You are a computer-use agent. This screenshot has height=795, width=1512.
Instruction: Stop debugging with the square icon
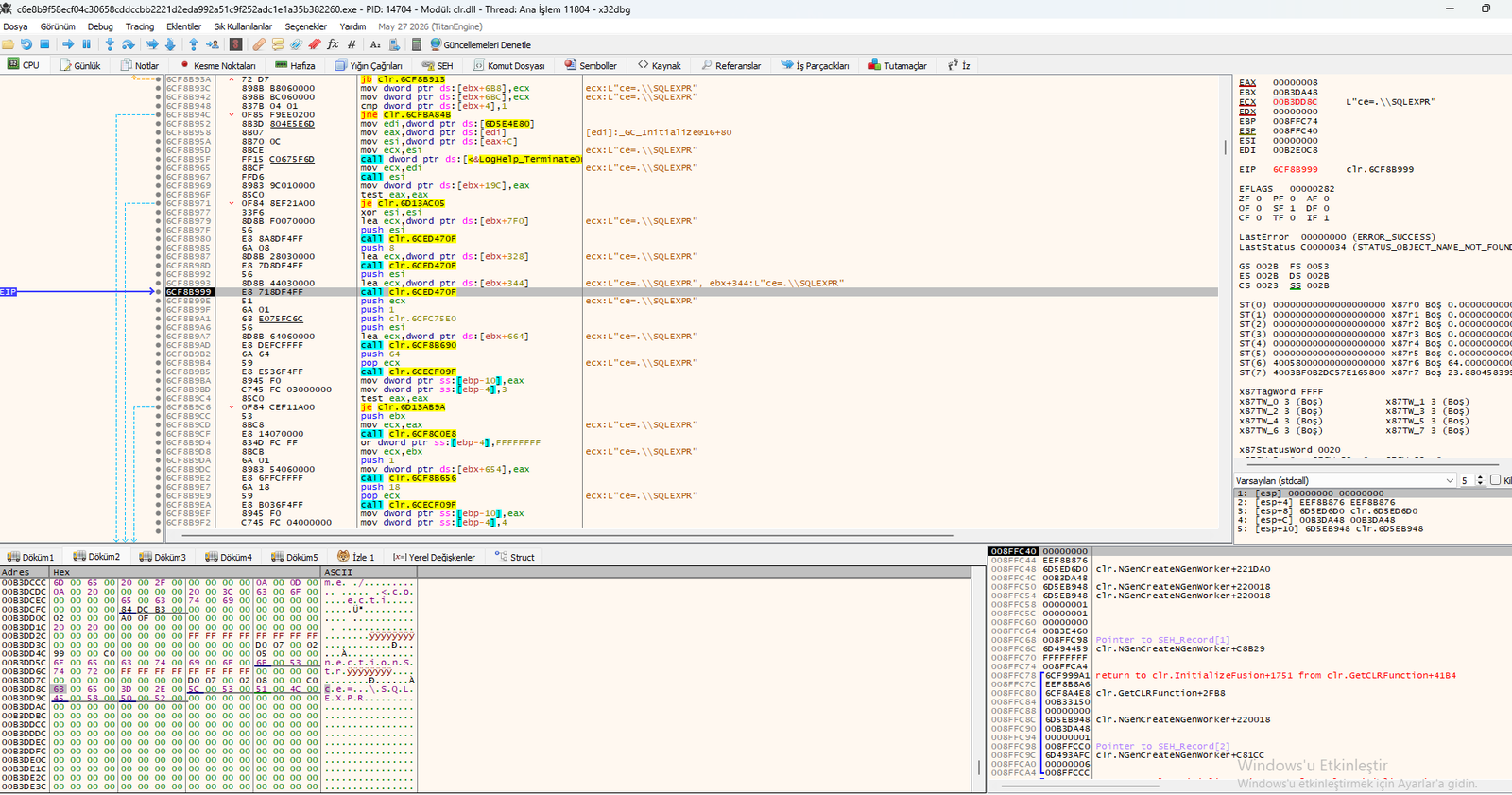tap(44, 44)
